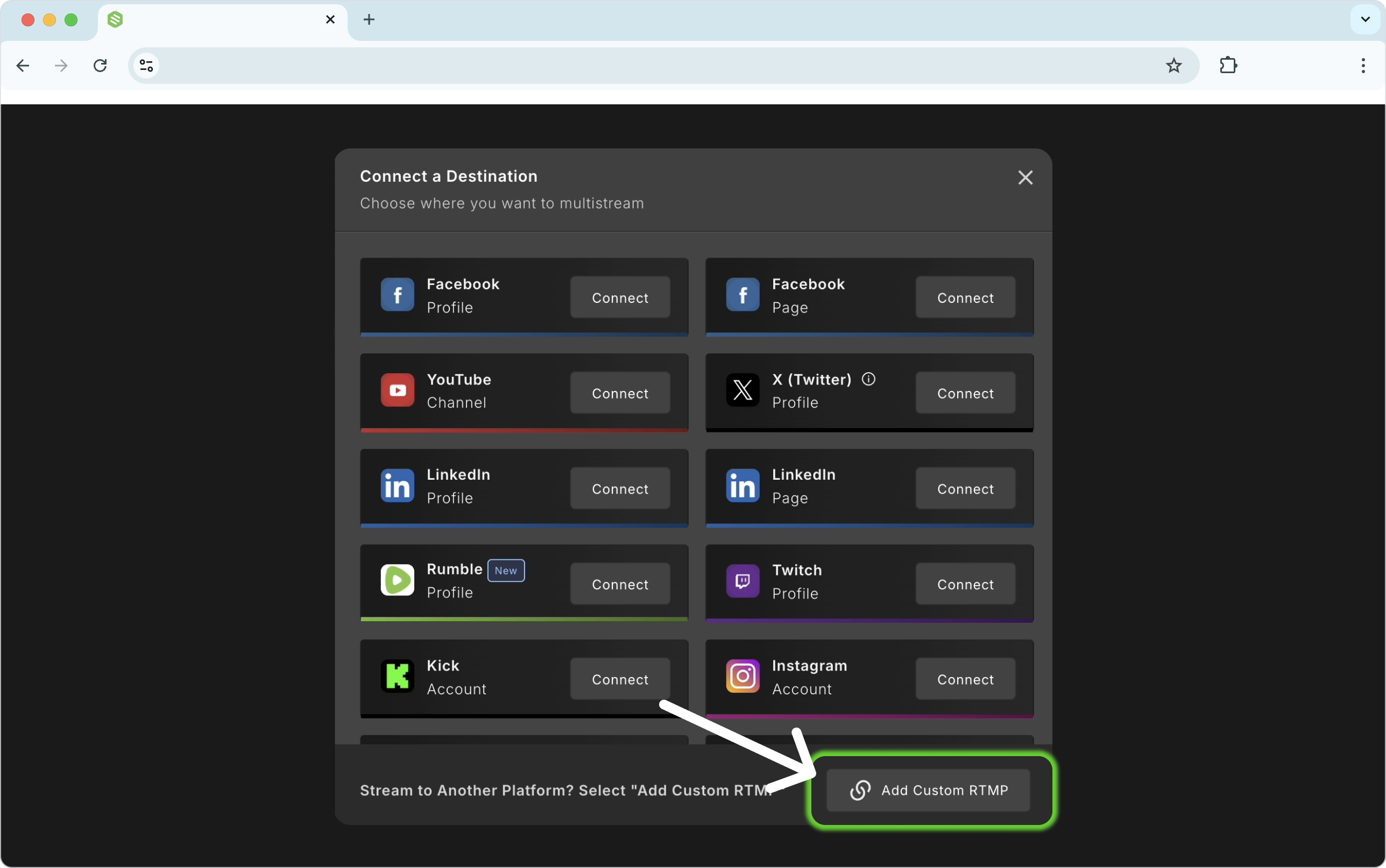Go back to the previous page

click(x=23, y=66)
